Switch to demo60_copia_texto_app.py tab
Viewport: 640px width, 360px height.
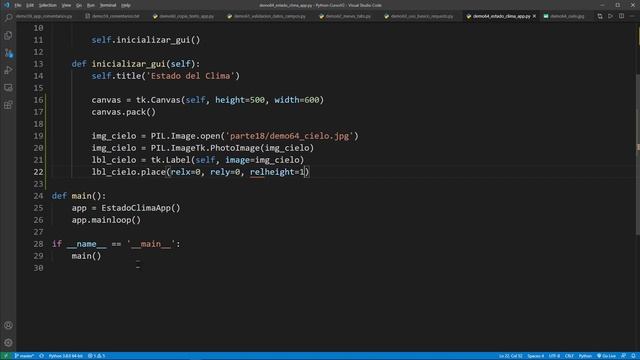point(183,16)
